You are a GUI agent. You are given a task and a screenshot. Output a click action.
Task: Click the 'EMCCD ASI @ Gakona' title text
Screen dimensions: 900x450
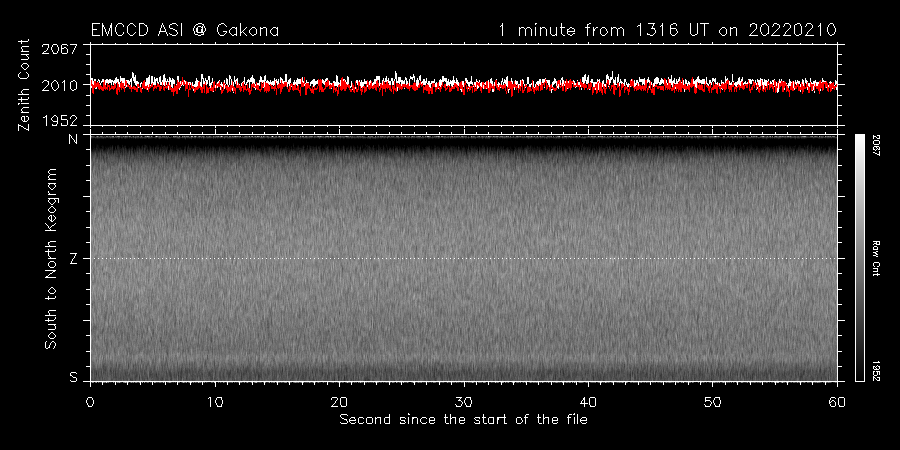point(185,30)
